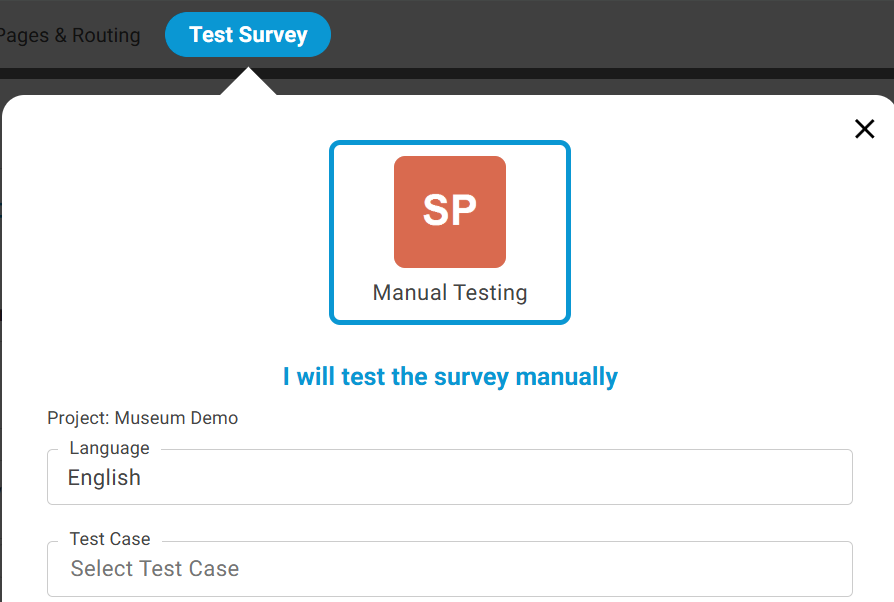894x602 pixels.
Task: Click the popup's triangular pointer arrow
Action: 248,84
